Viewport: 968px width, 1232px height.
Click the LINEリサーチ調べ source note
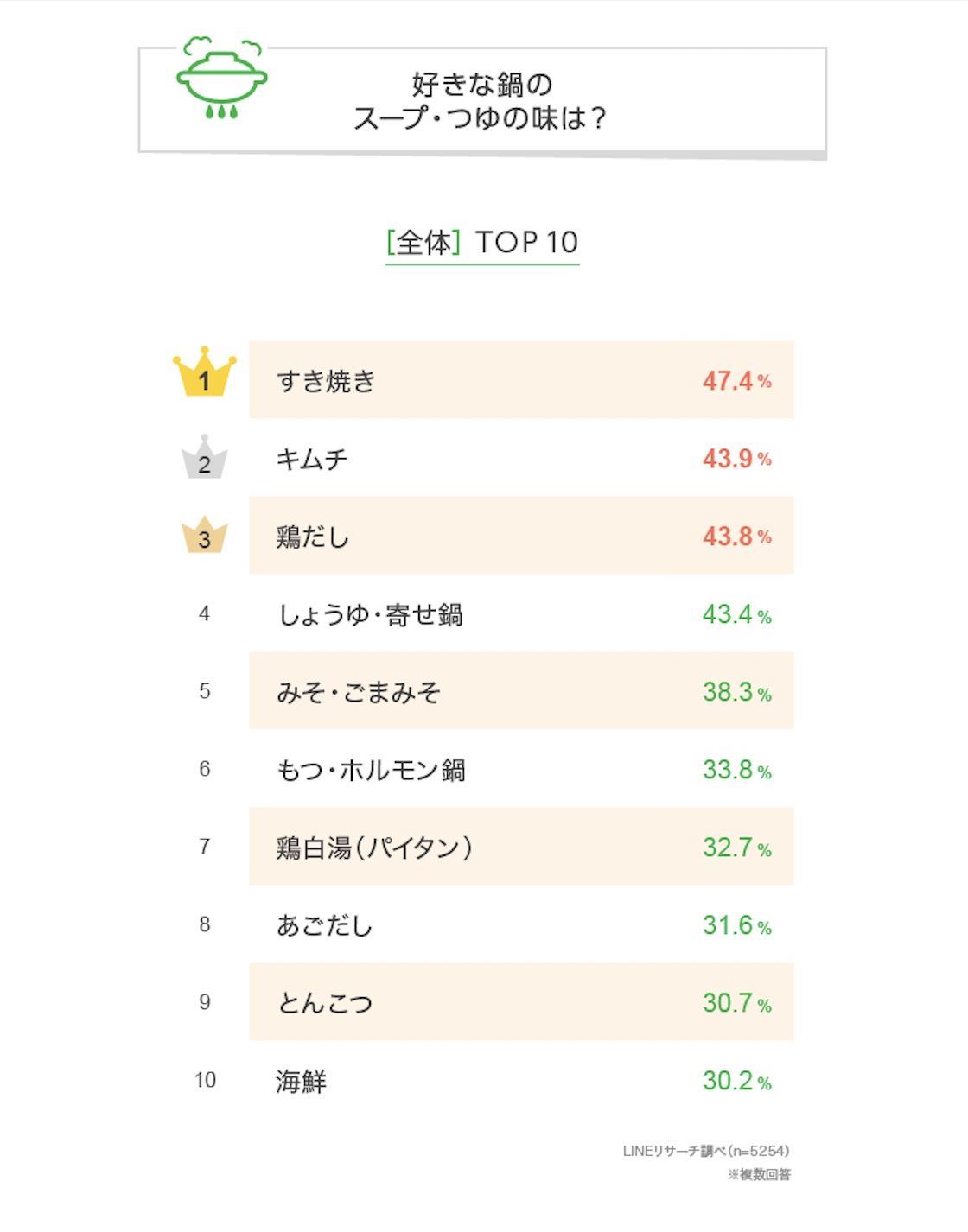coord(706,1151)
